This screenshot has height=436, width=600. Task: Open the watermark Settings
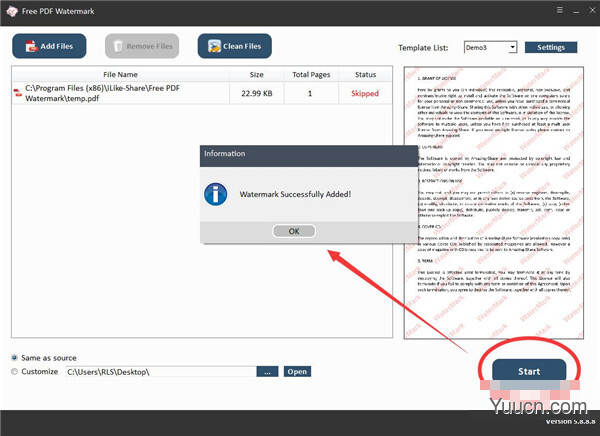point(551,47)
